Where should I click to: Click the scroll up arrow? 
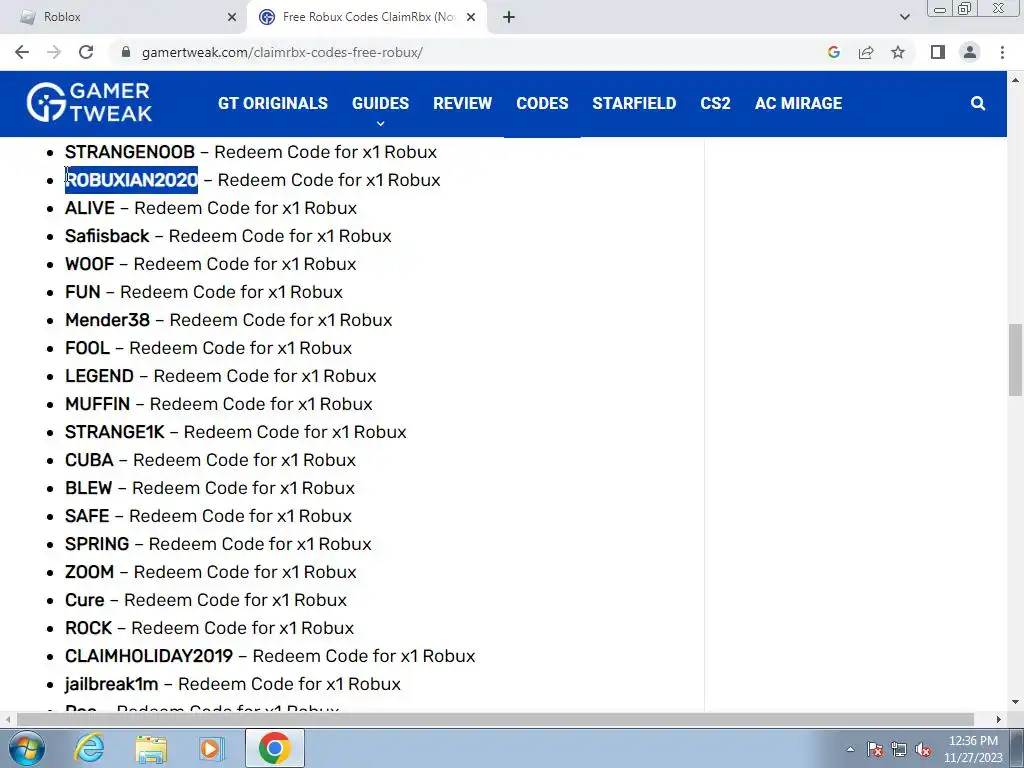point(1015,80)
